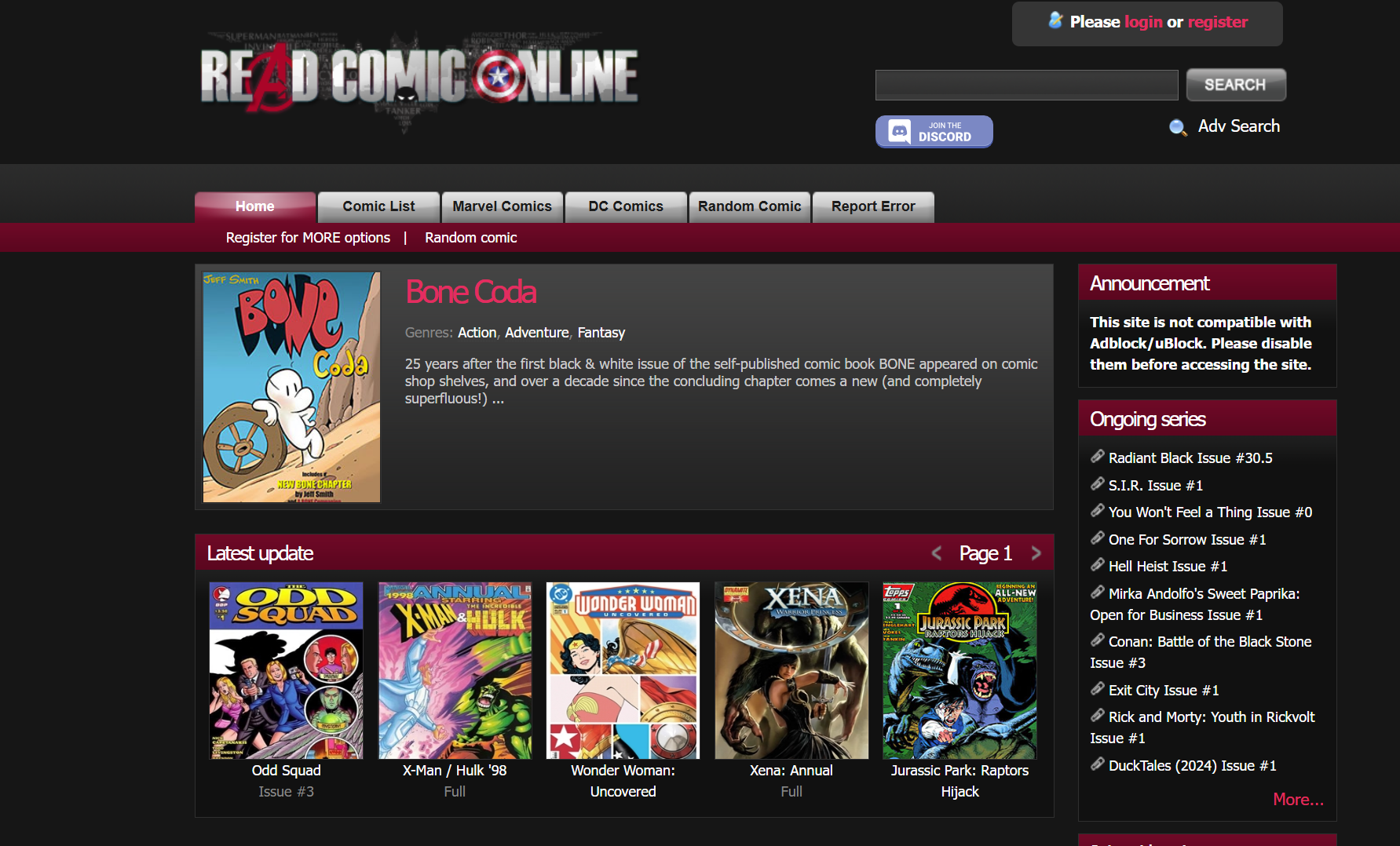This screenshot has width=1400, height=846.
Task: Open You Won't Feel a Thing Issue #0
Action: click(x=1210, y=512)
